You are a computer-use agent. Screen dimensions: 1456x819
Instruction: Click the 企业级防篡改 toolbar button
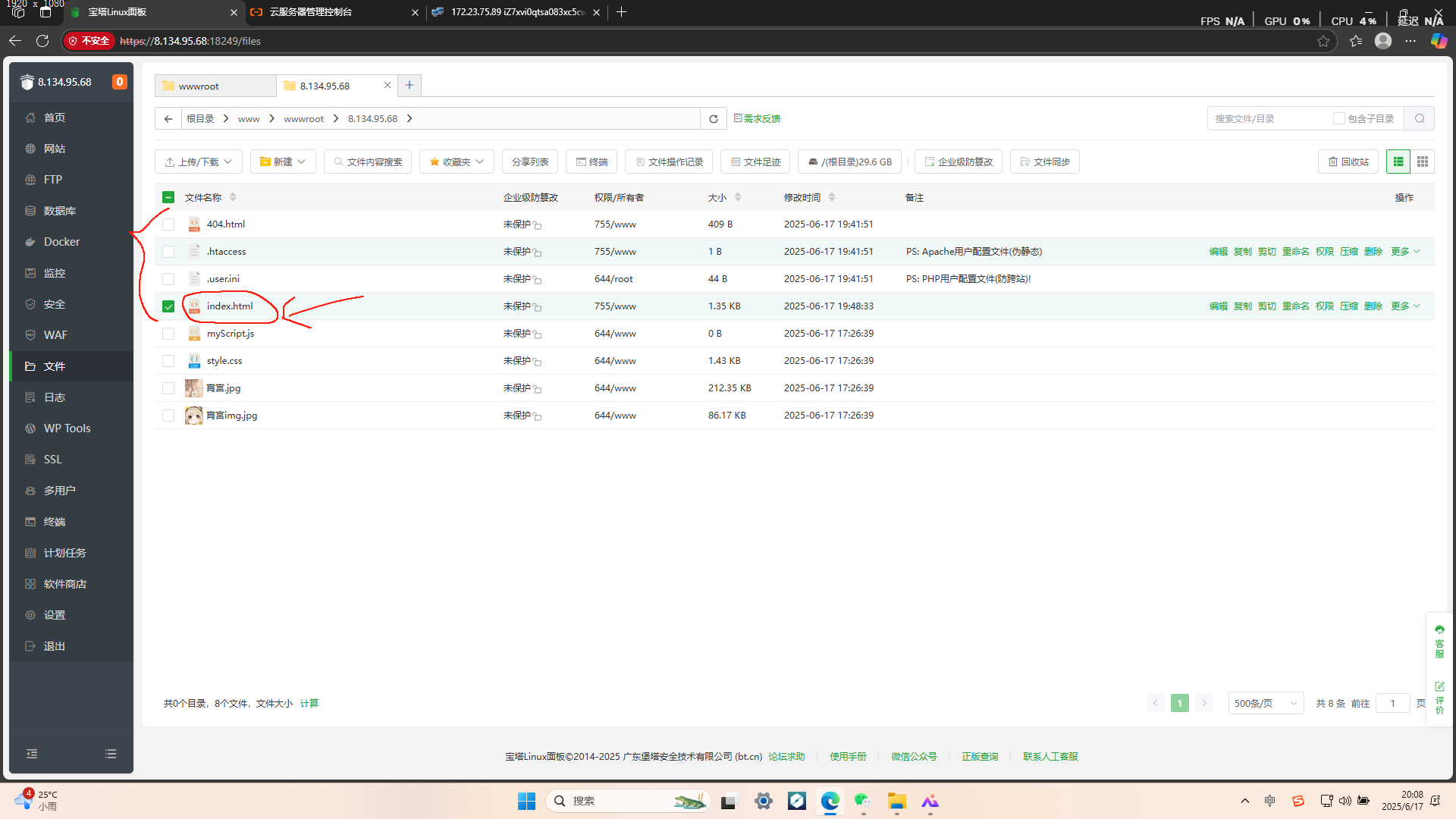(x=959, y=162)
